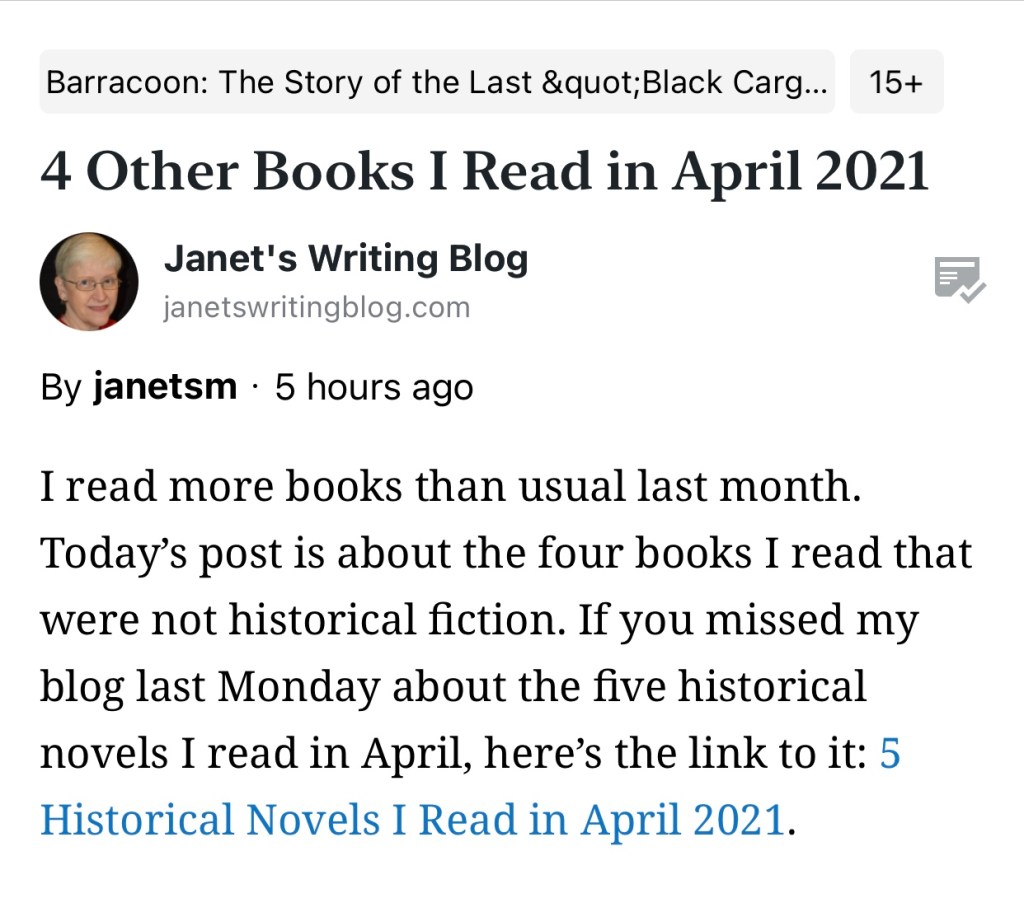Click the words 'novels I read in April'
The width and height of the screenshot is (1024, 912).
(255, 753)
